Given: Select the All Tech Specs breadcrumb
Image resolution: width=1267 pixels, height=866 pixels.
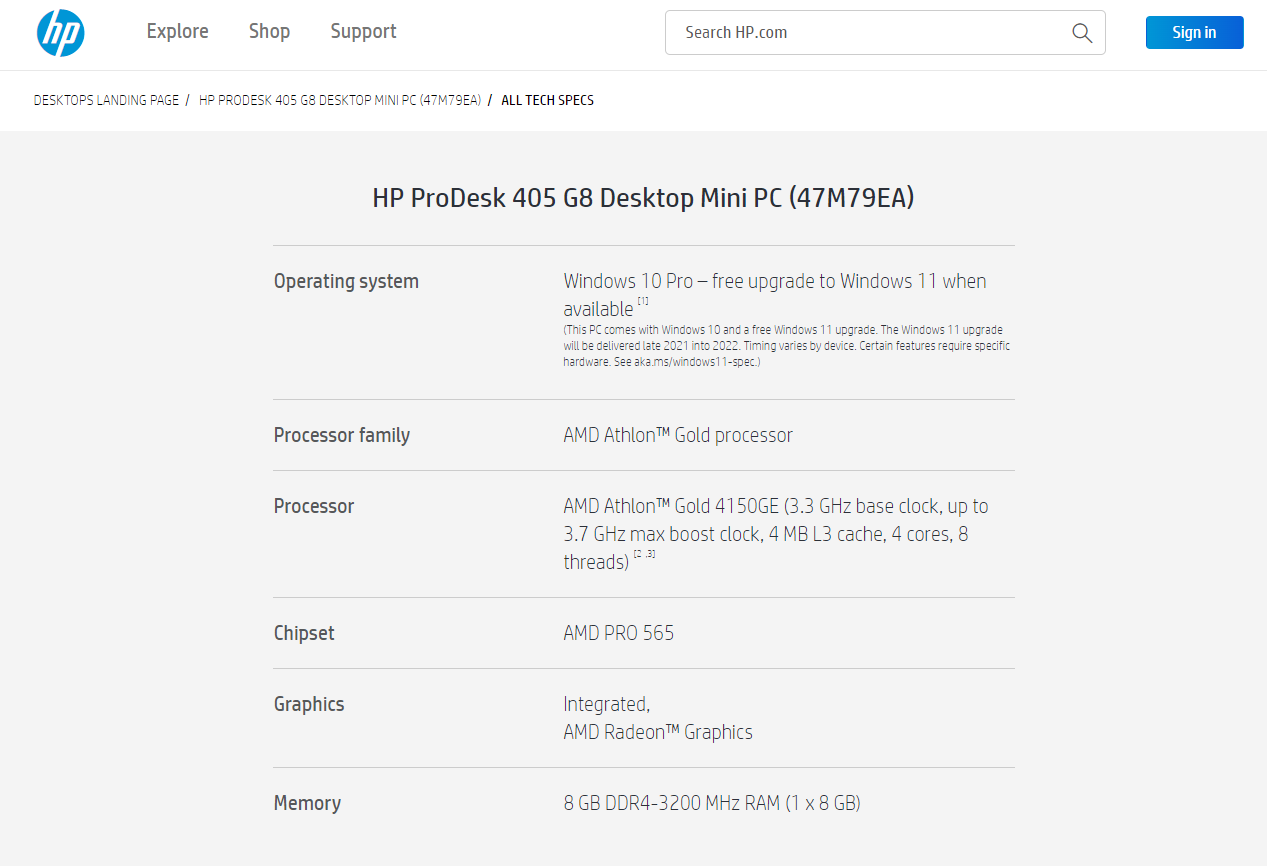Looking at the screenshot, I should (x=547, y=100).
